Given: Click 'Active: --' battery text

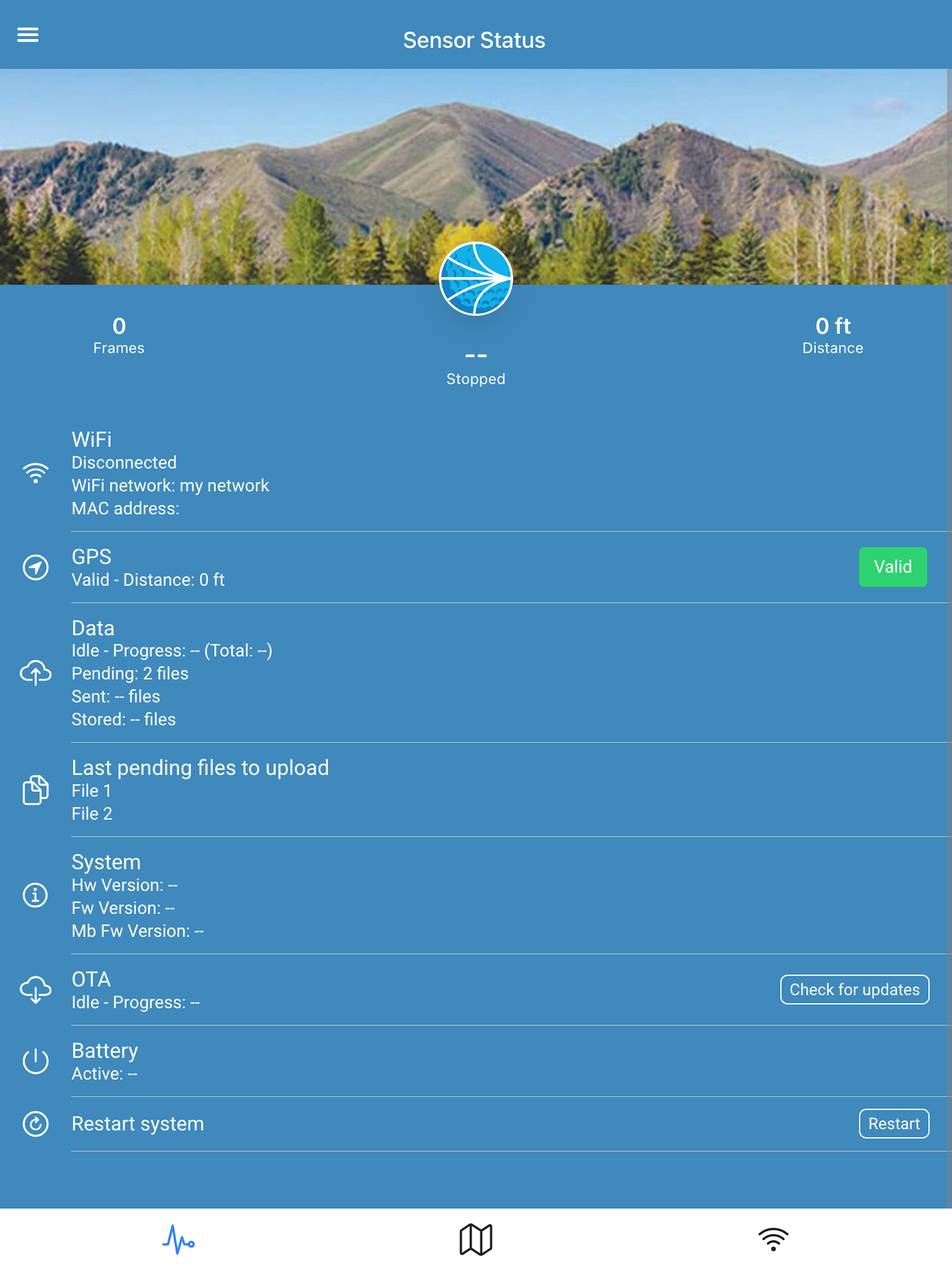Looking at the screenshot, I should tap(104, 1074).
